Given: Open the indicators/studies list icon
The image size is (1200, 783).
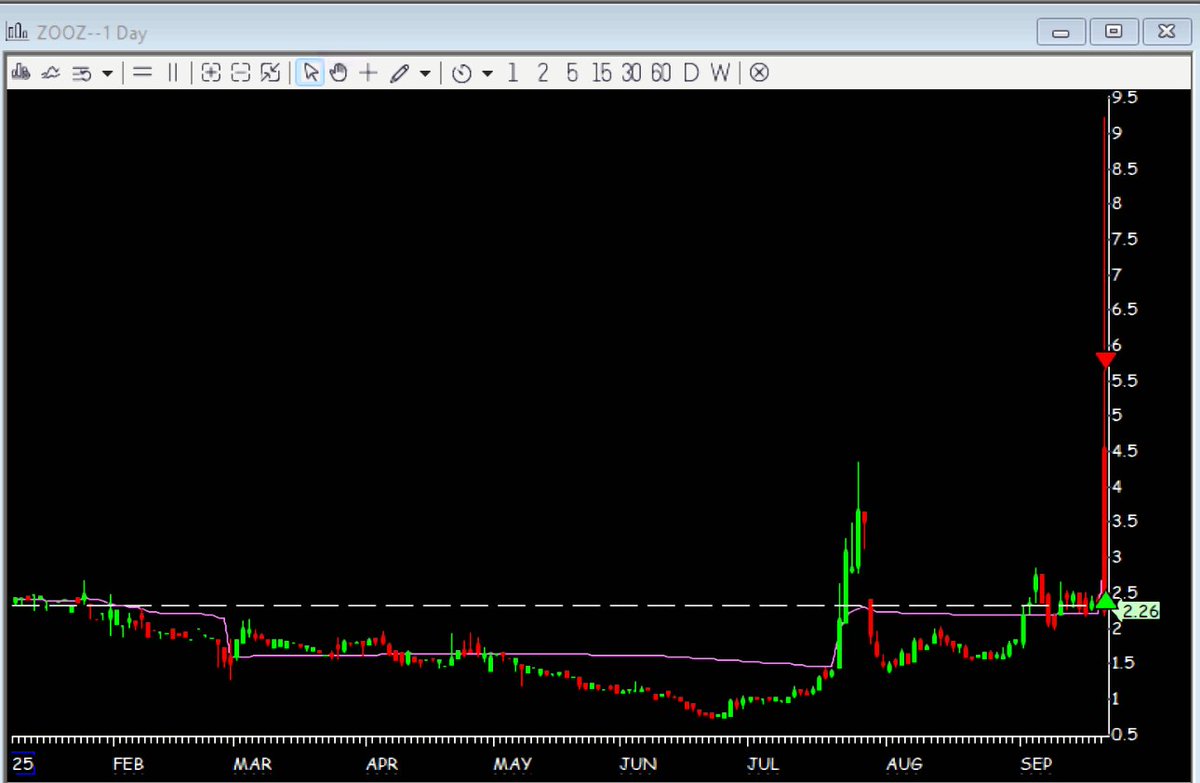Looking at the screenshot, I should tap(83, 73).
